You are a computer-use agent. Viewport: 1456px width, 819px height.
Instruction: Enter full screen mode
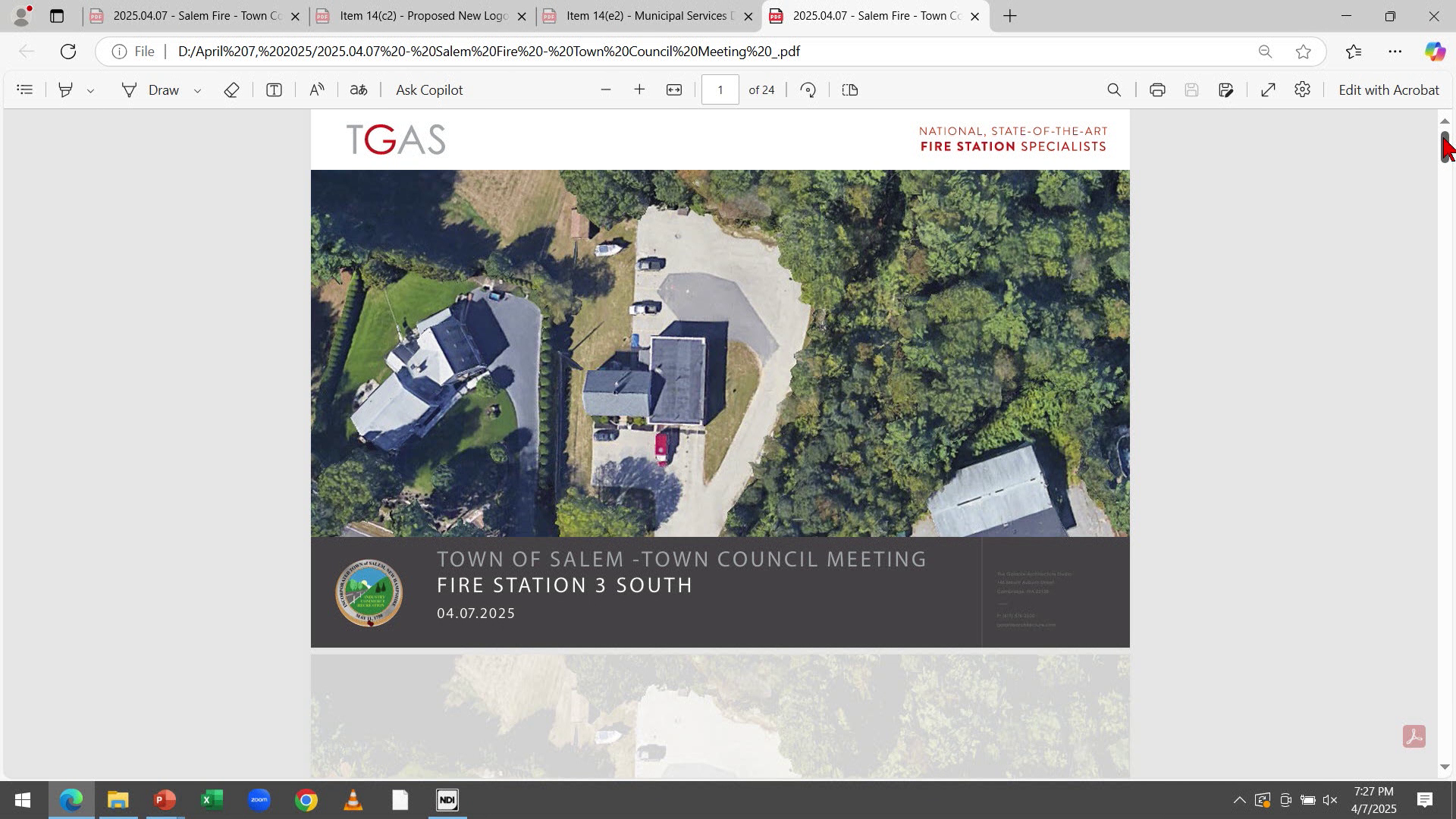[x=1268, y=89]
